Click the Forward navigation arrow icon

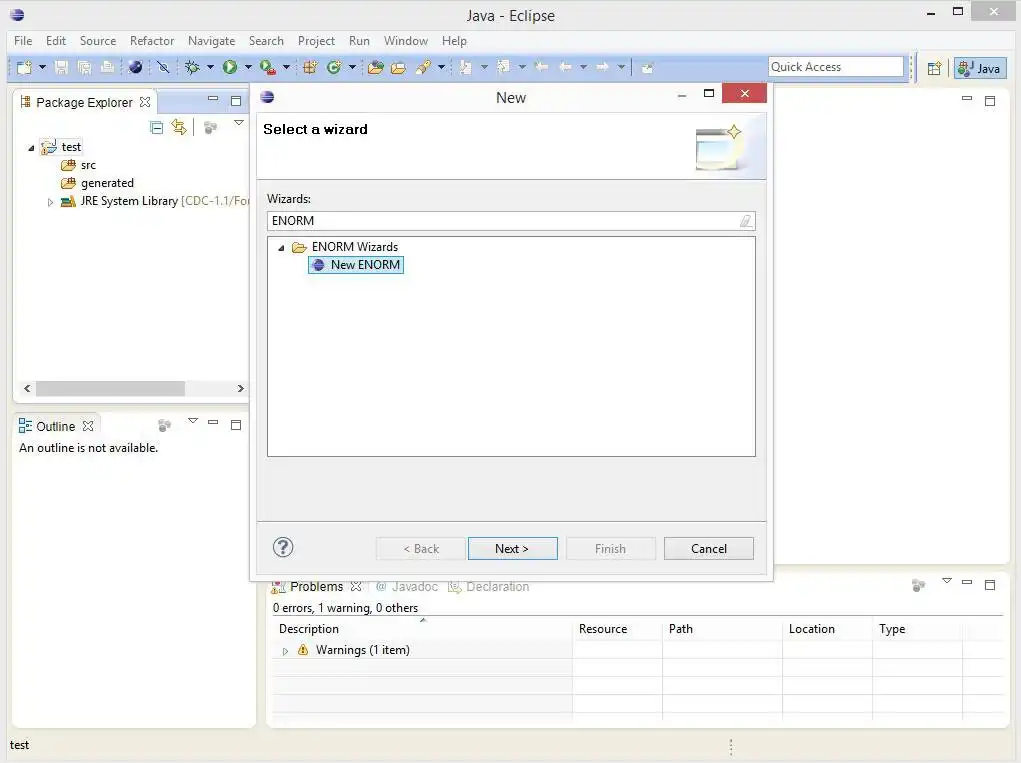602,67
